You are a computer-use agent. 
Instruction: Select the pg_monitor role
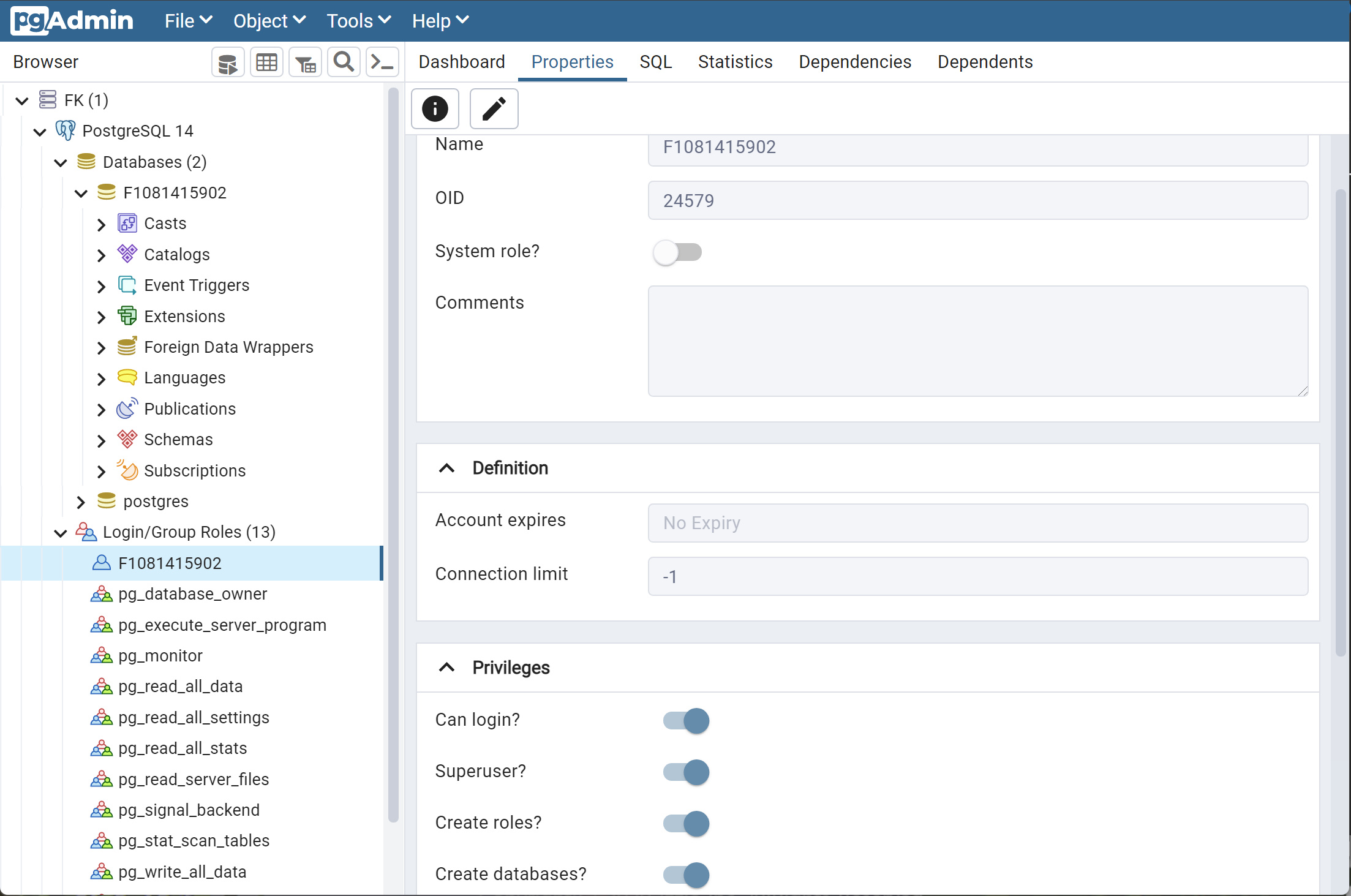tap(160, 656)
